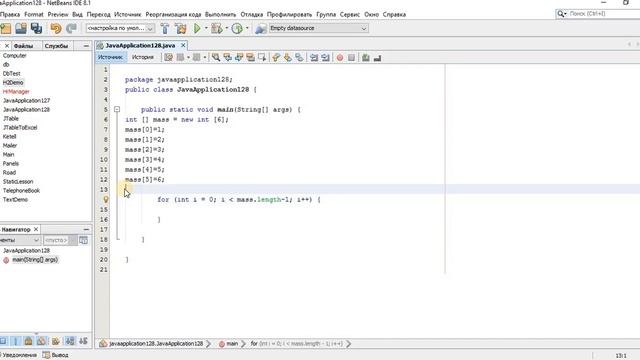Screen dimensions: 640x360
Task: Open the Реорганизация кода menu
Action: tap(173, 14)
